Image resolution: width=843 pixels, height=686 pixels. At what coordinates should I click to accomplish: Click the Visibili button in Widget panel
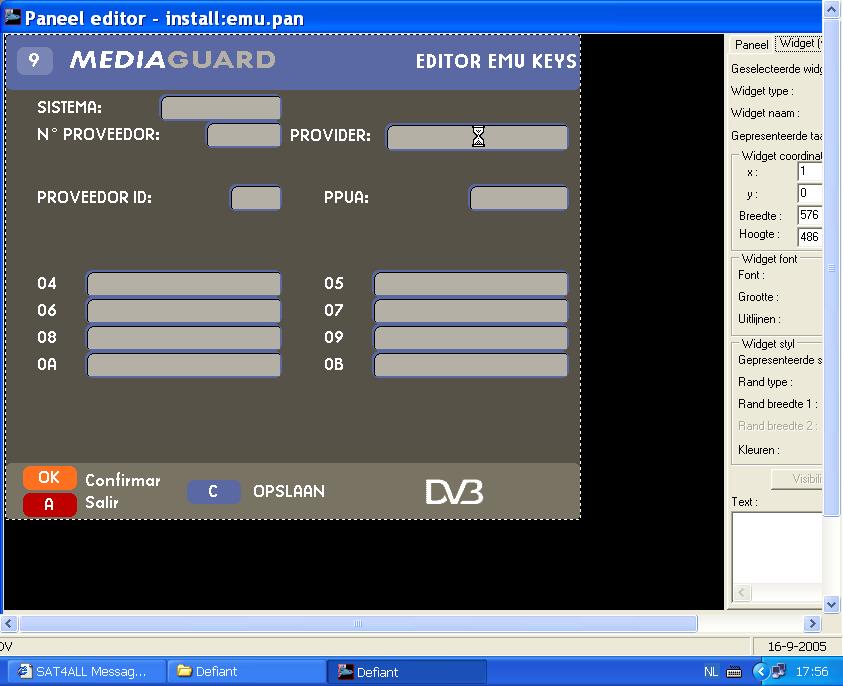pos(797,479)
